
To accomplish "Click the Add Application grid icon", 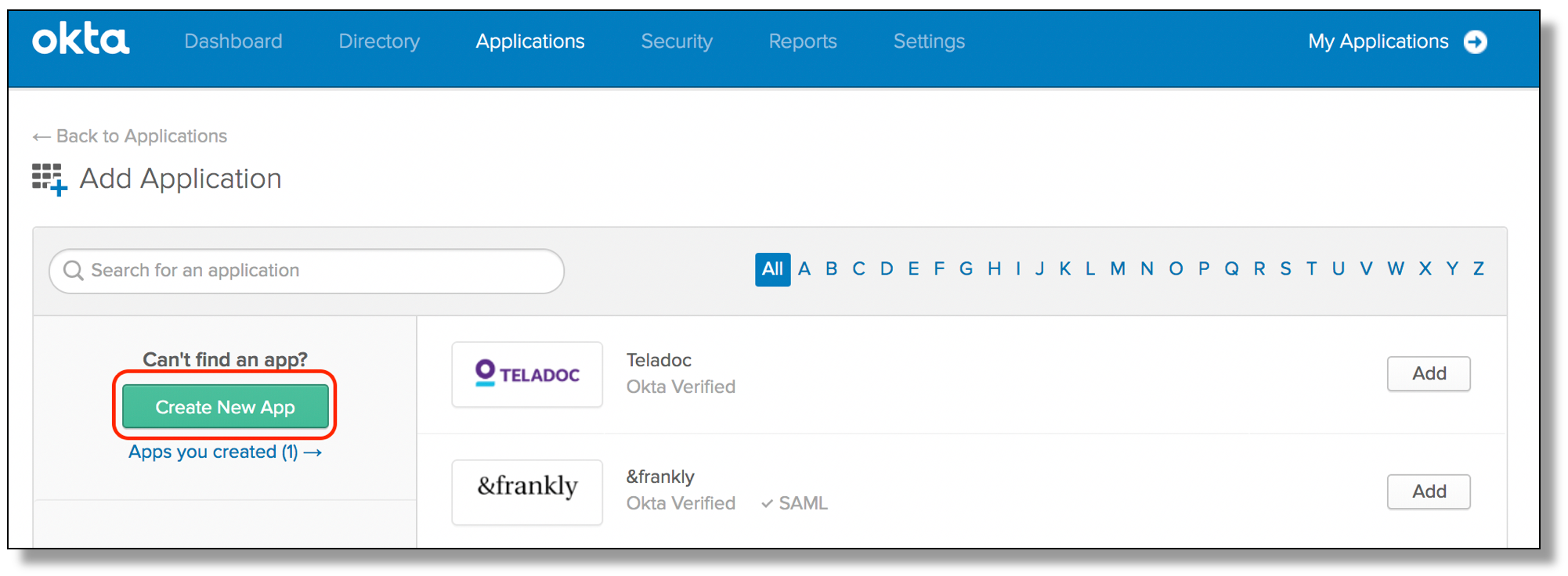I will 49,179.
